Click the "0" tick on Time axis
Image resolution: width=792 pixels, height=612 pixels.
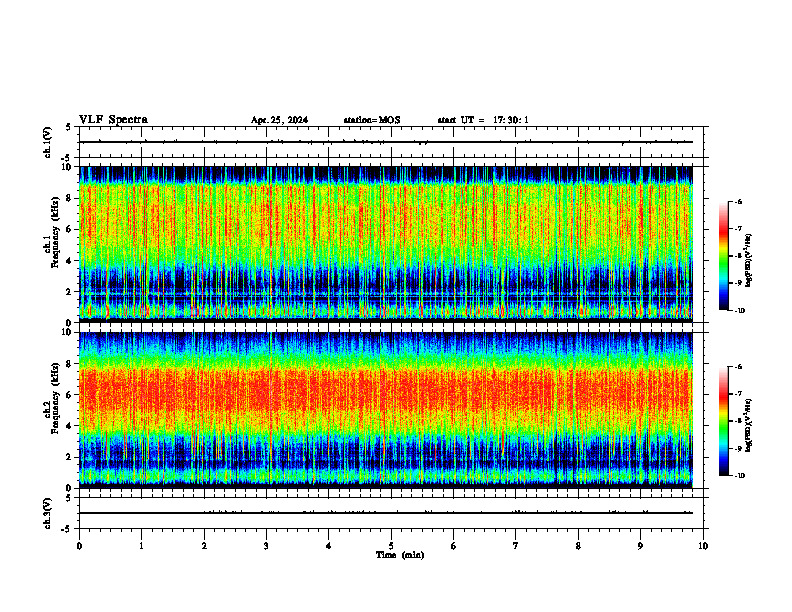(x=79, y=546)
